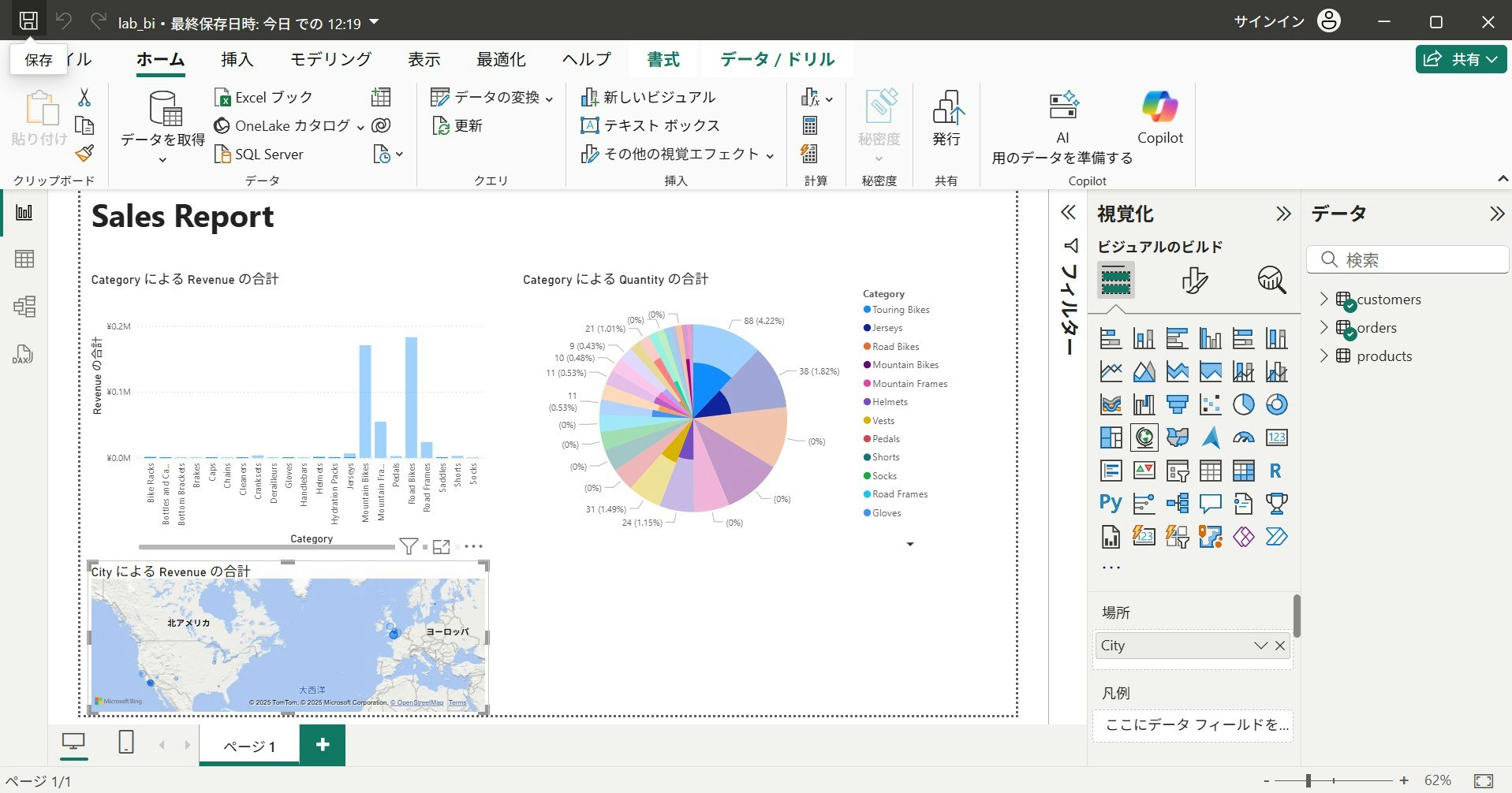Click 更新 to refresh the data

click(457, 125)
